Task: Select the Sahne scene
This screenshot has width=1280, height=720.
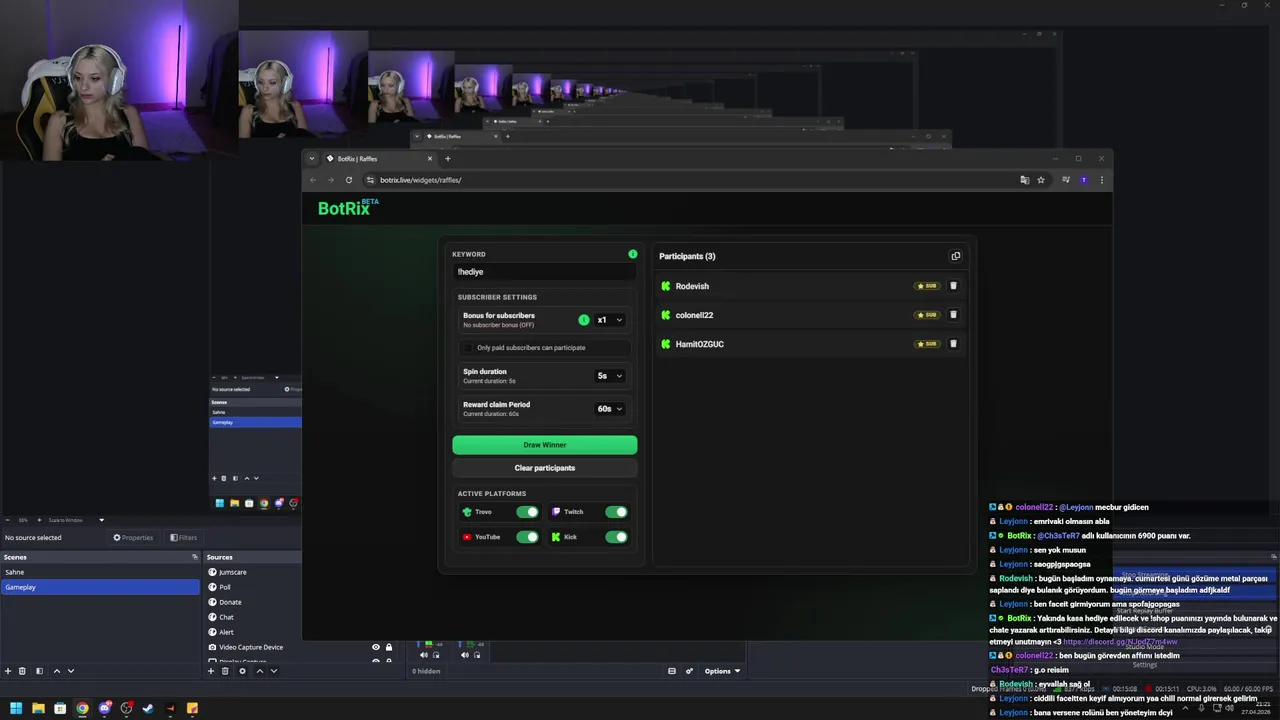Action: point(100,572)
